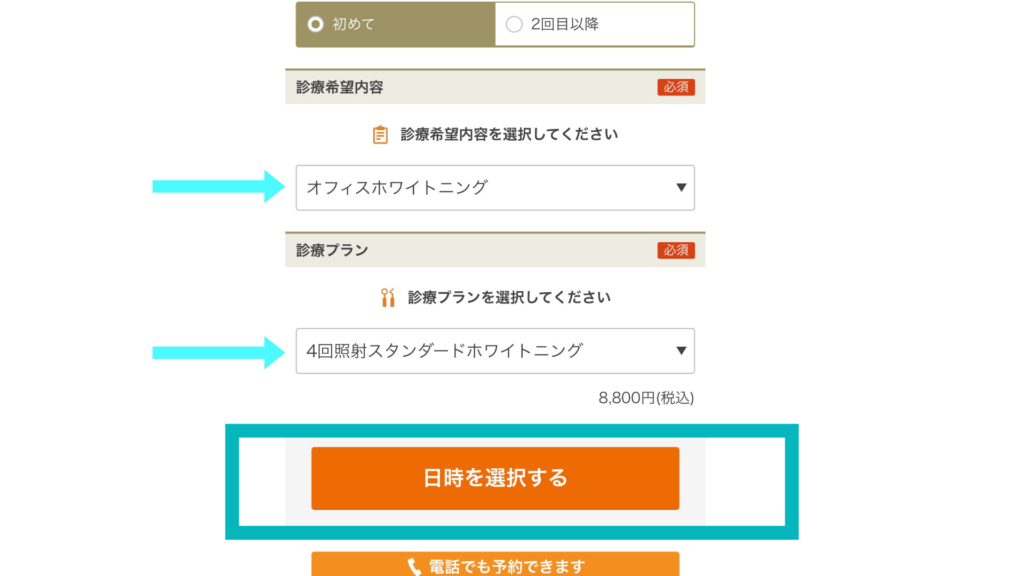Choose the 初めて first-visit option tab
1024x576 pixels.
click(x=395, y=24)
